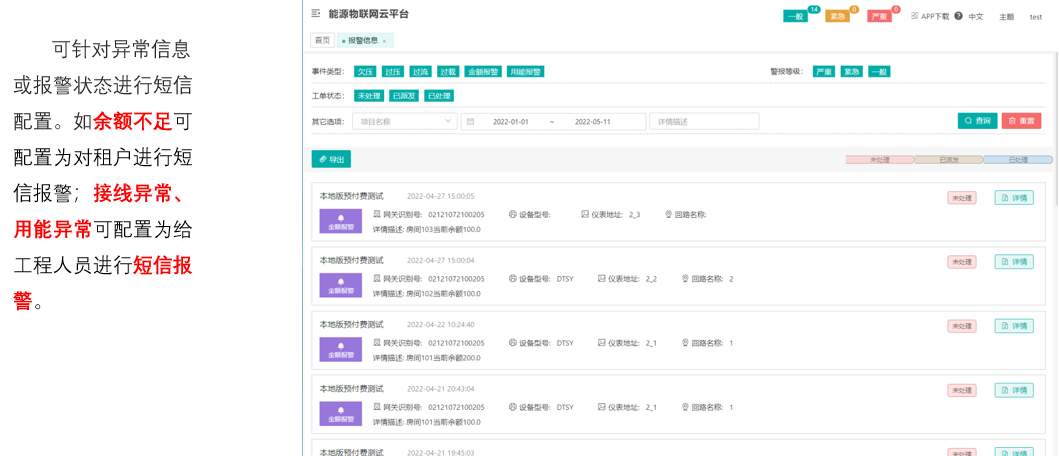Open the 严重 alarm counter badge

point(881,16)
